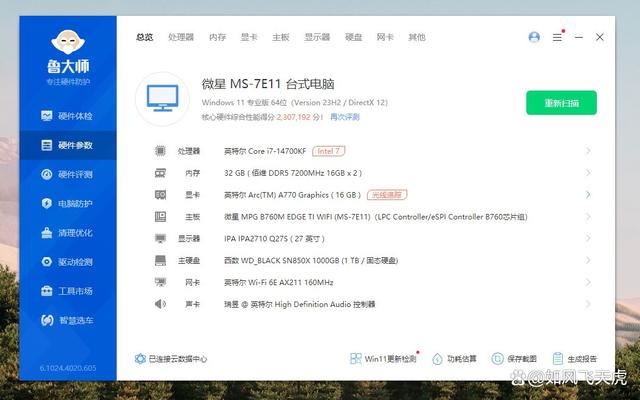Viewport: 640px width, 400px height.
Task: Click the user account avatar icon
Action: point(534,37)
